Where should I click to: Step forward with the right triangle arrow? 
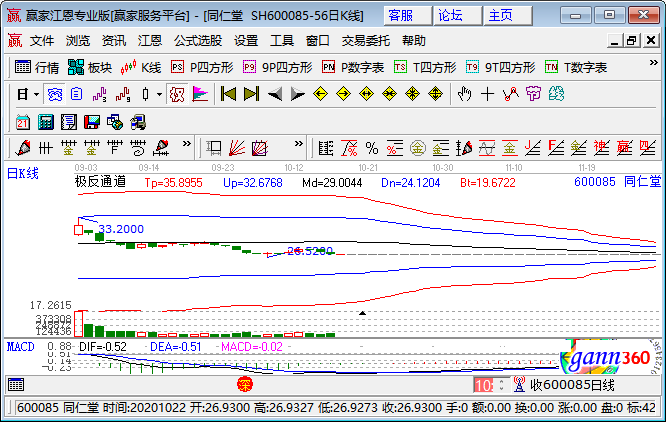pos(298,94)
